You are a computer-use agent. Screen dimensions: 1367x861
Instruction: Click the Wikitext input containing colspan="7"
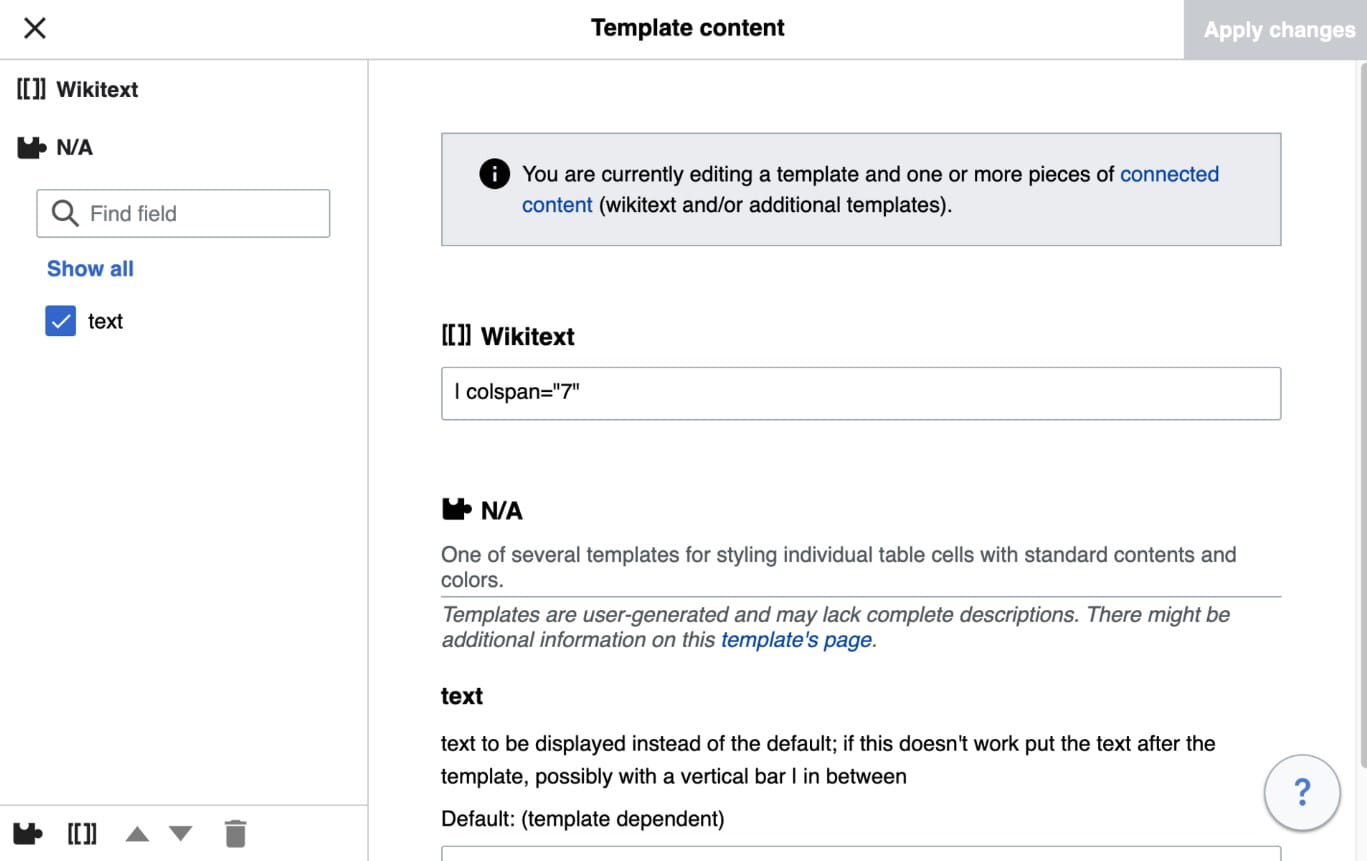click(x=860, y=393)
